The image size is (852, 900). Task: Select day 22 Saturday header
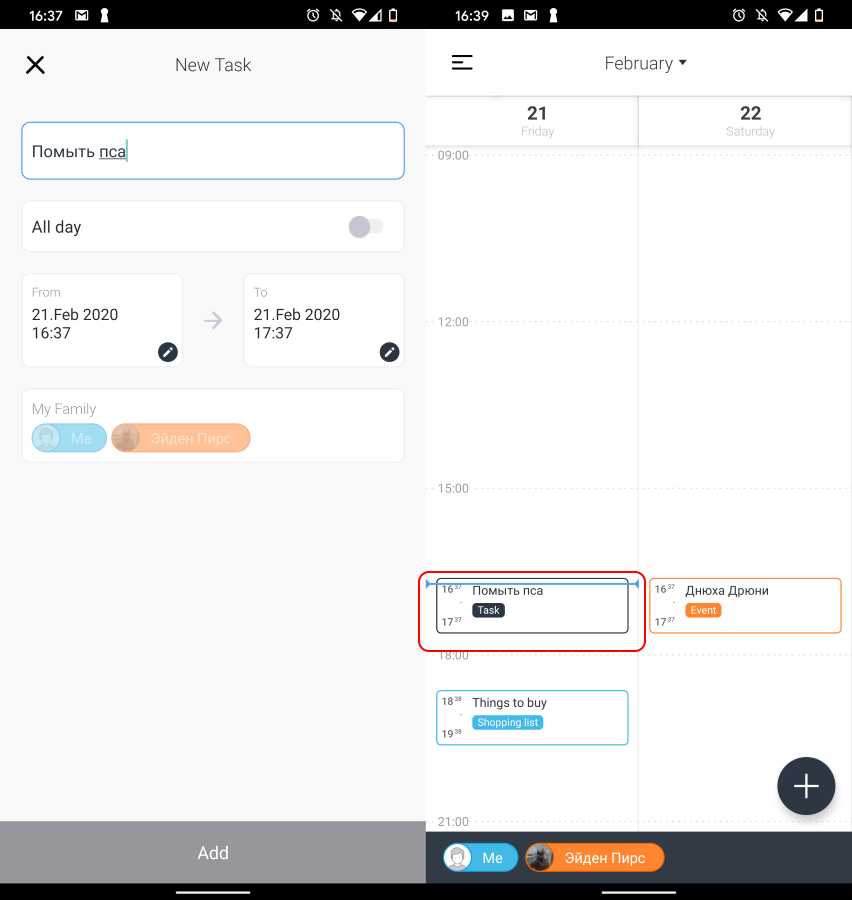tap(750, 121)
